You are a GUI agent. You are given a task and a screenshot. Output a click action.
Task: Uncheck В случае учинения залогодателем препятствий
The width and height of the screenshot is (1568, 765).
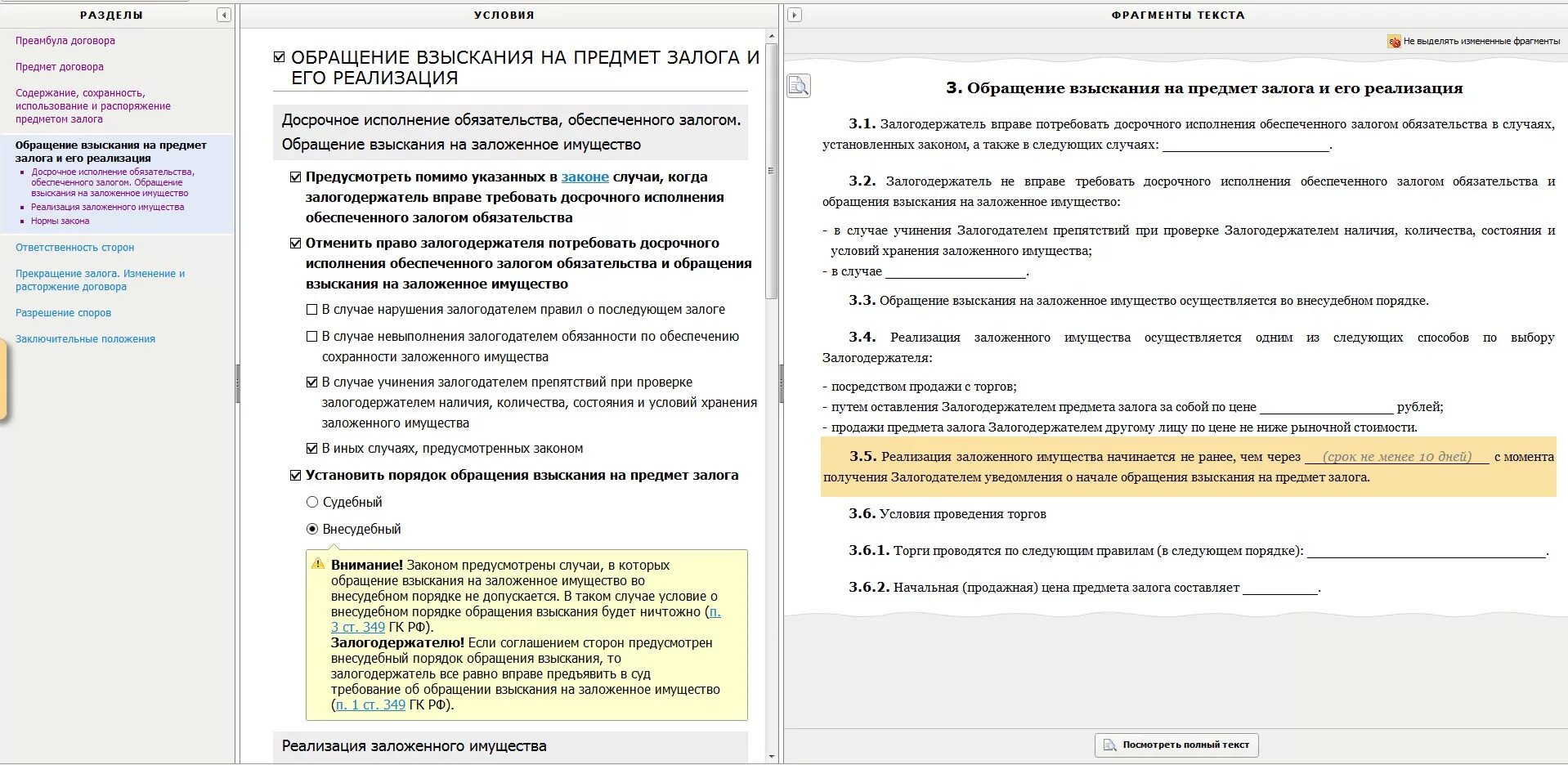click(x=311, y=382)
